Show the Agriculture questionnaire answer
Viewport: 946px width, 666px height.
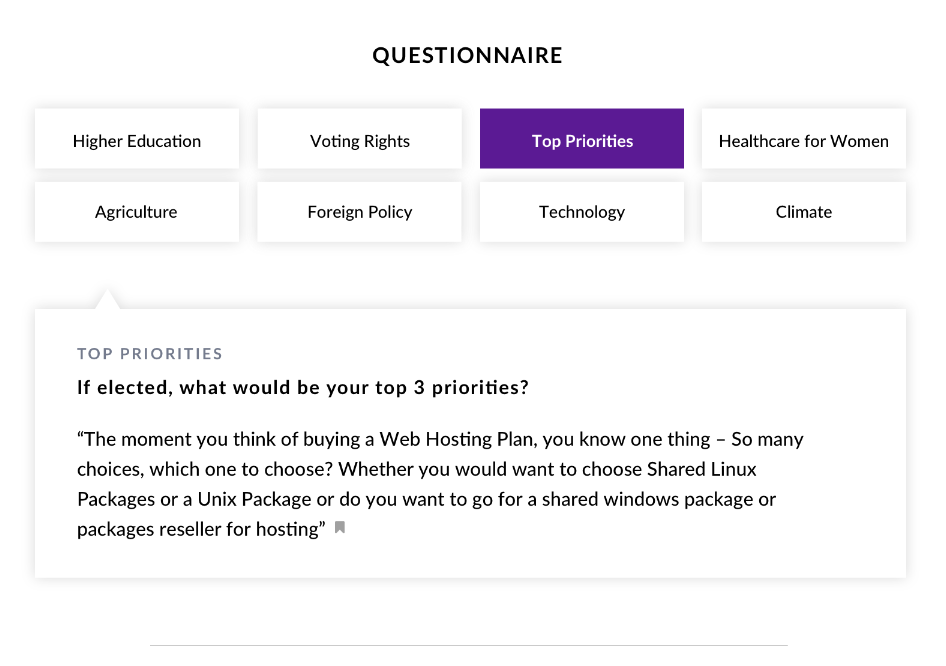coord(137,212)
